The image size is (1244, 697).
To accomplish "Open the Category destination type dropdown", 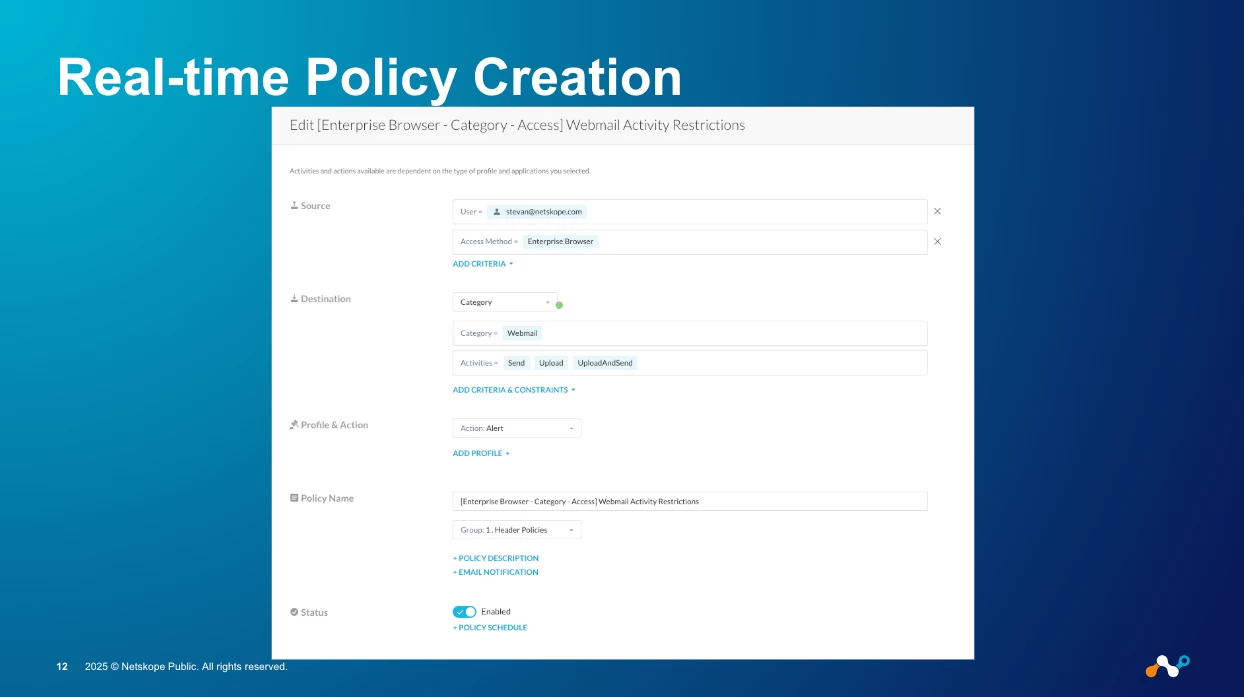I will [505, 302].
